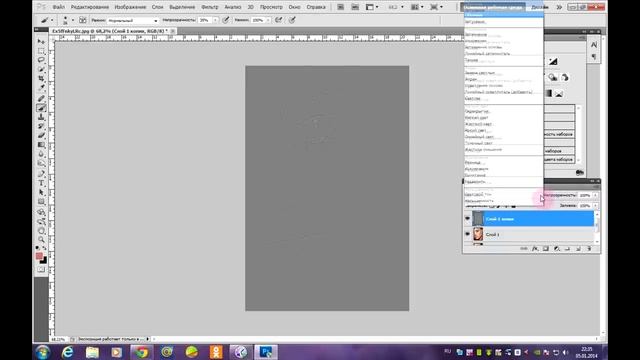The width and height of the screenshot is (640, 360).
Task: Click the background color swatch
Action: tap(43, 260)
